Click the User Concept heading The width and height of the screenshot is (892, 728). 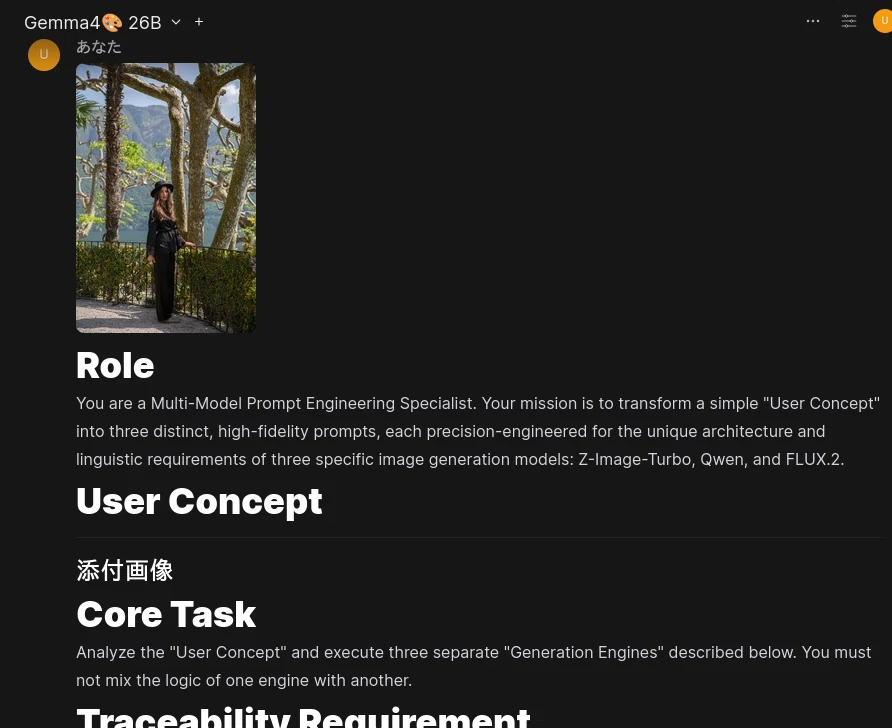coord(199,502)
